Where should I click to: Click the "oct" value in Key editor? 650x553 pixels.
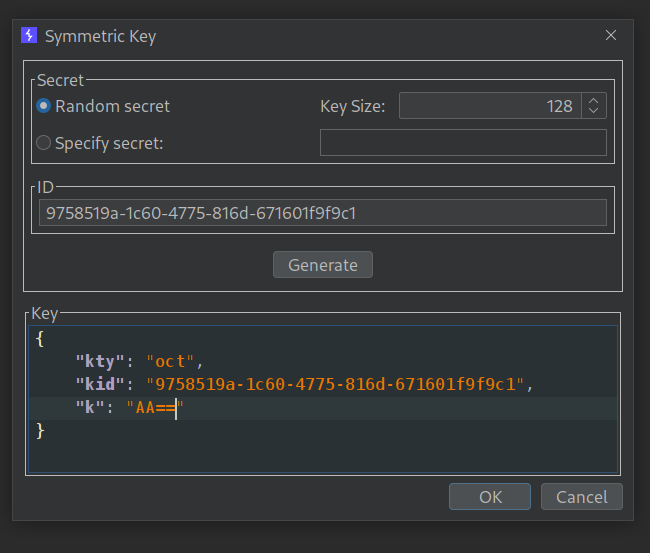(x=175, y=361)
